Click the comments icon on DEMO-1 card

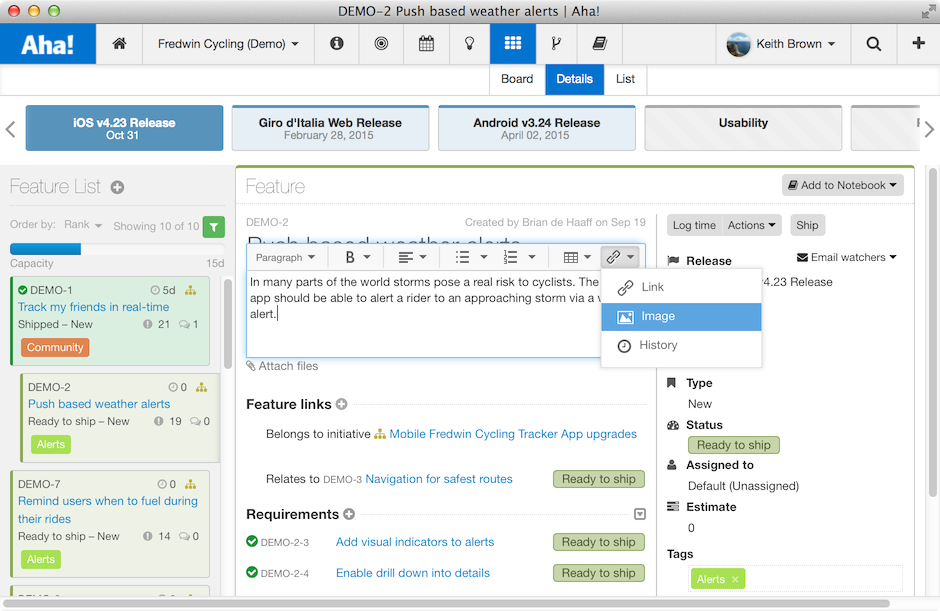(185, 324)
